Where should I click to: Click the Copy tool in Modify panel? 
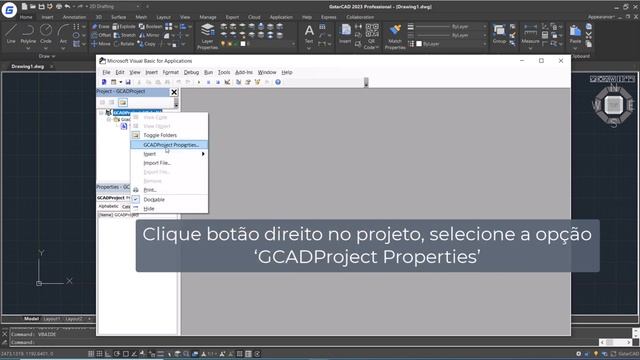pos(147,44)
